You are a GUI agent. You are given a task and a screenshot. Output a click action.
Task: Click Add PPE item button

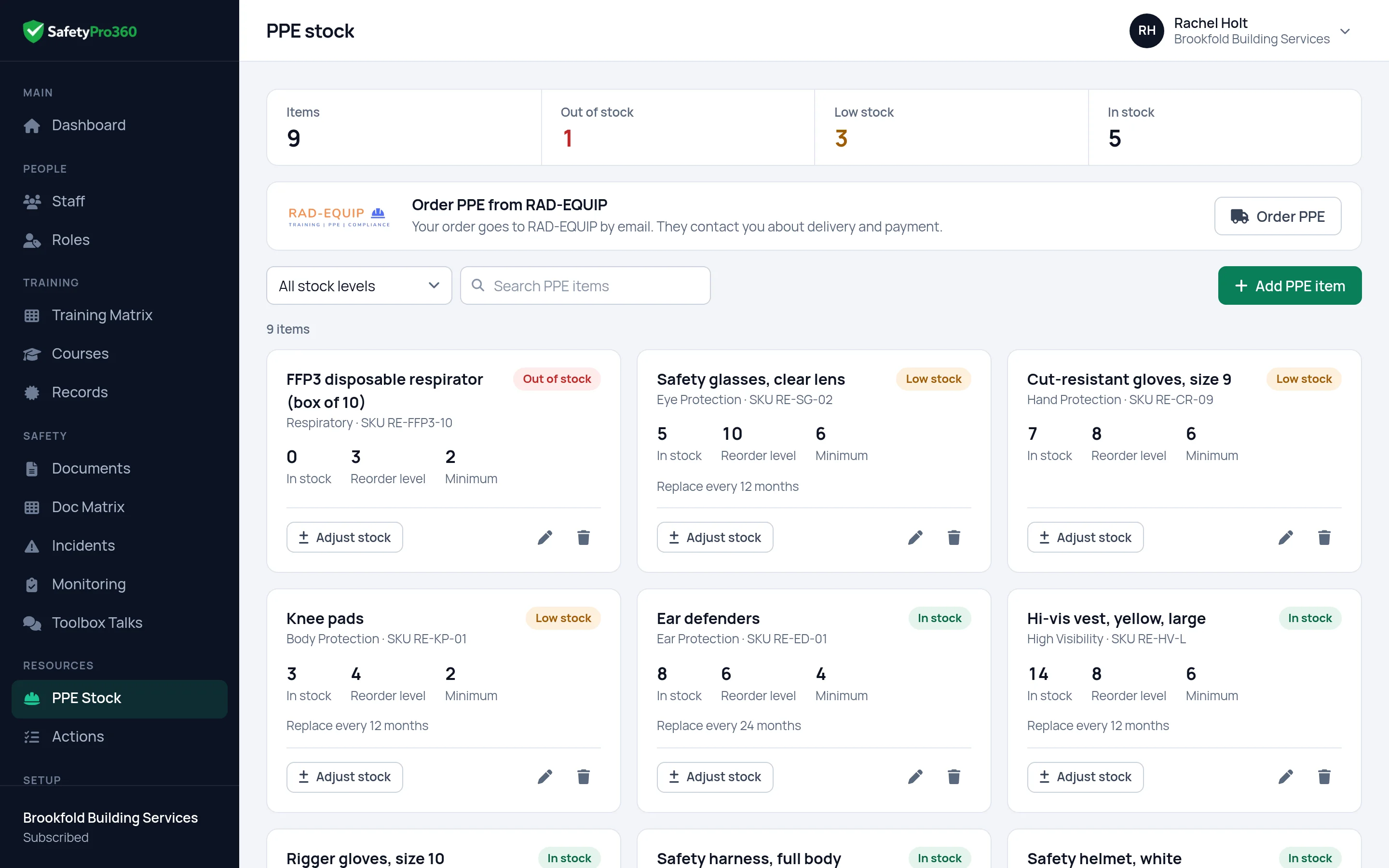1290,285
